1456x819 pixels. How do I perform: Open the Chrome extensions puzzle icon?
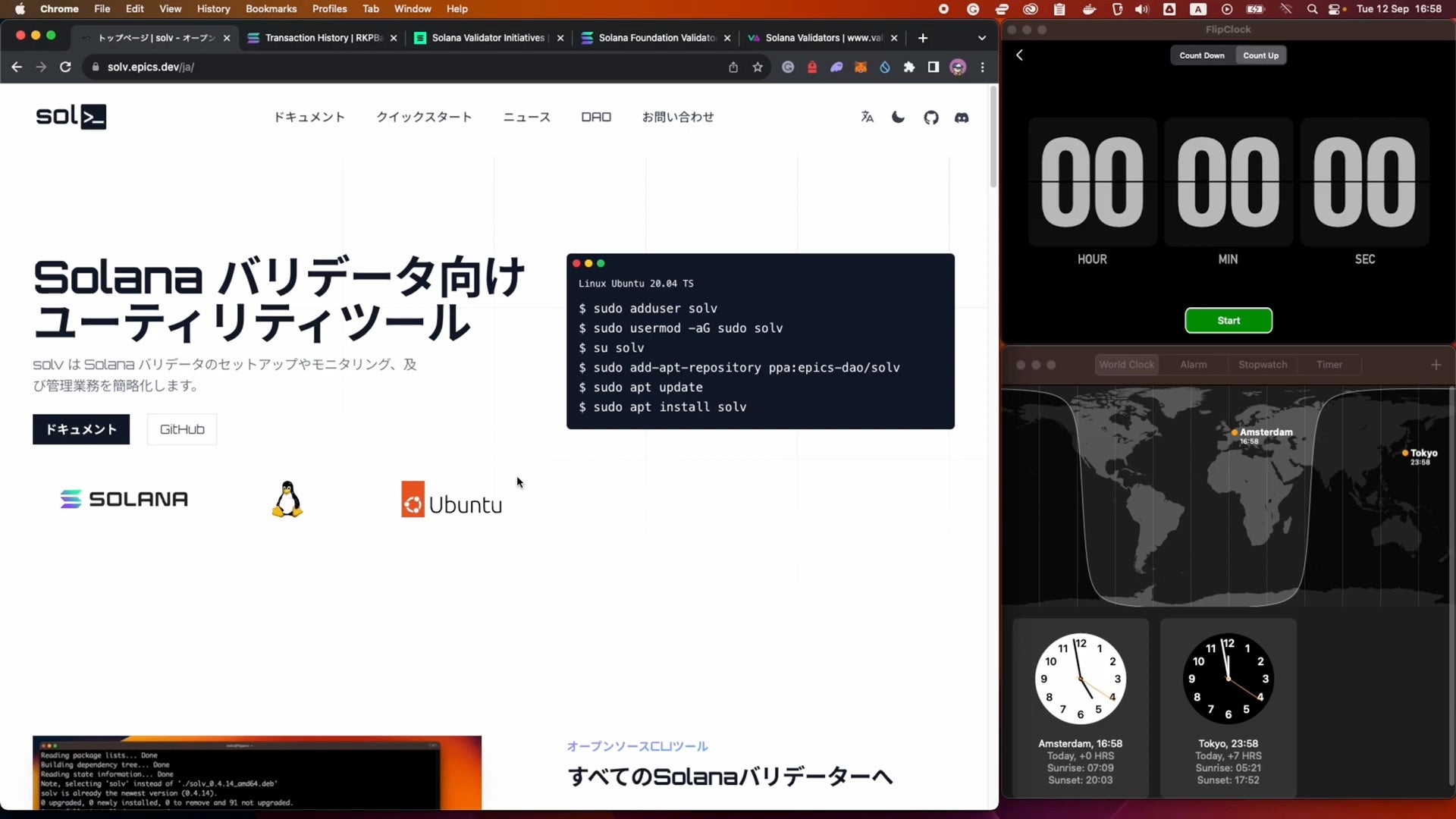coord(909,67)
